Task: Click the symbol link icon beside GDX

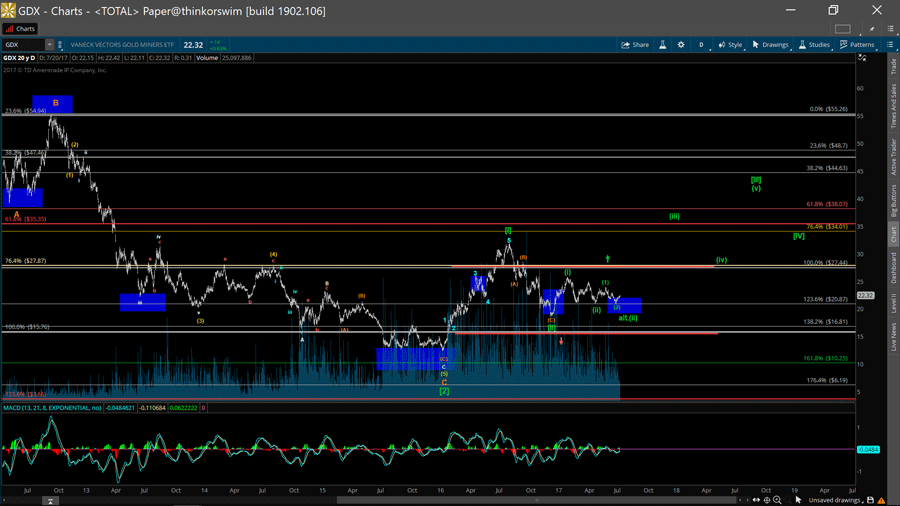Action: tap(62, 45)
